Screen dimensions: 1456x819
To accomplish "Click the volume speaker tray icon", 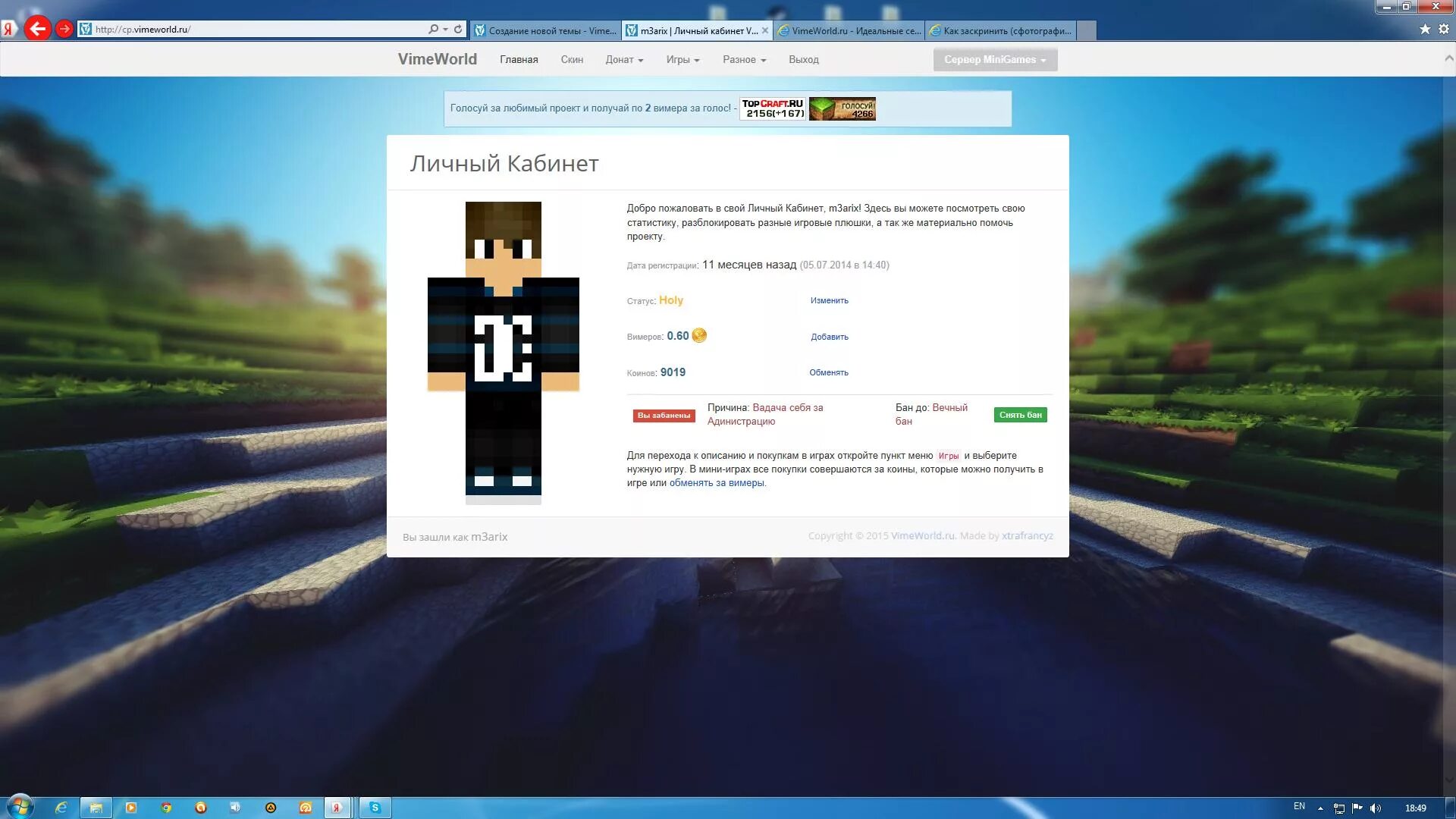I will (1376, 808).
